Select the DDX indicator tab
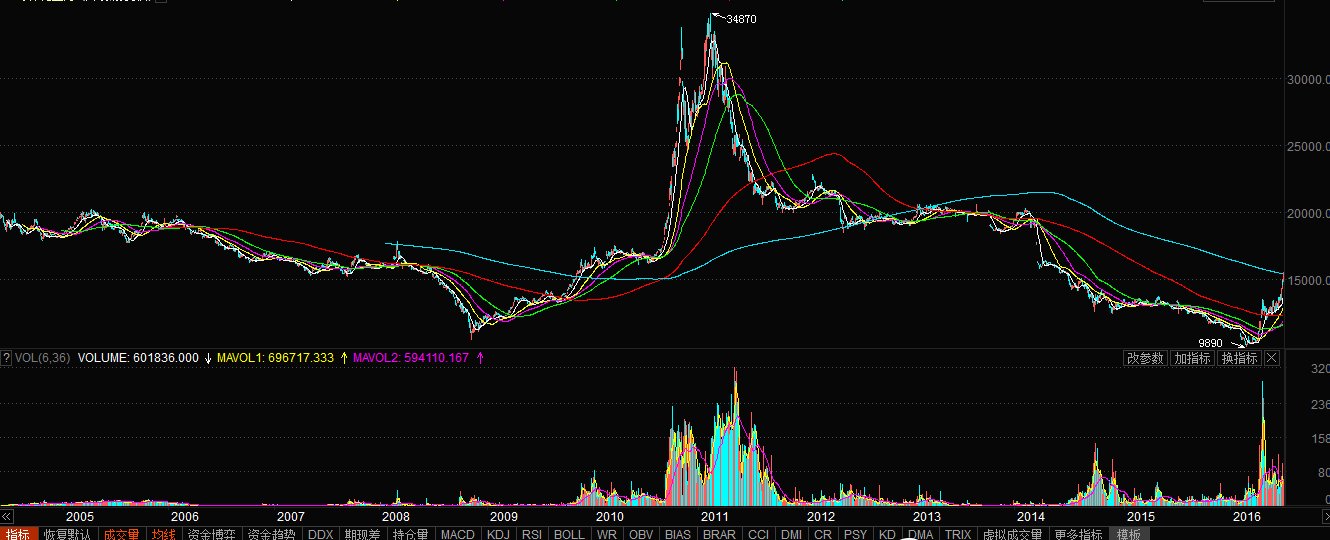Screen dimensions: 1330x540 [x=320, y=534]
